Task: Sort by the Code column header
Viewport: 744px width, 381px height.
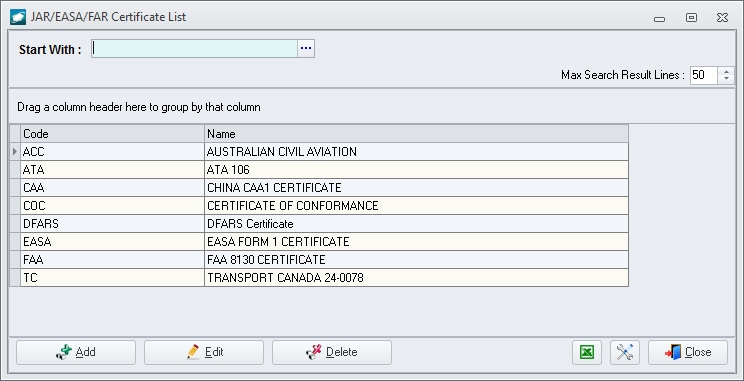Action: click(x=112, y=134)
